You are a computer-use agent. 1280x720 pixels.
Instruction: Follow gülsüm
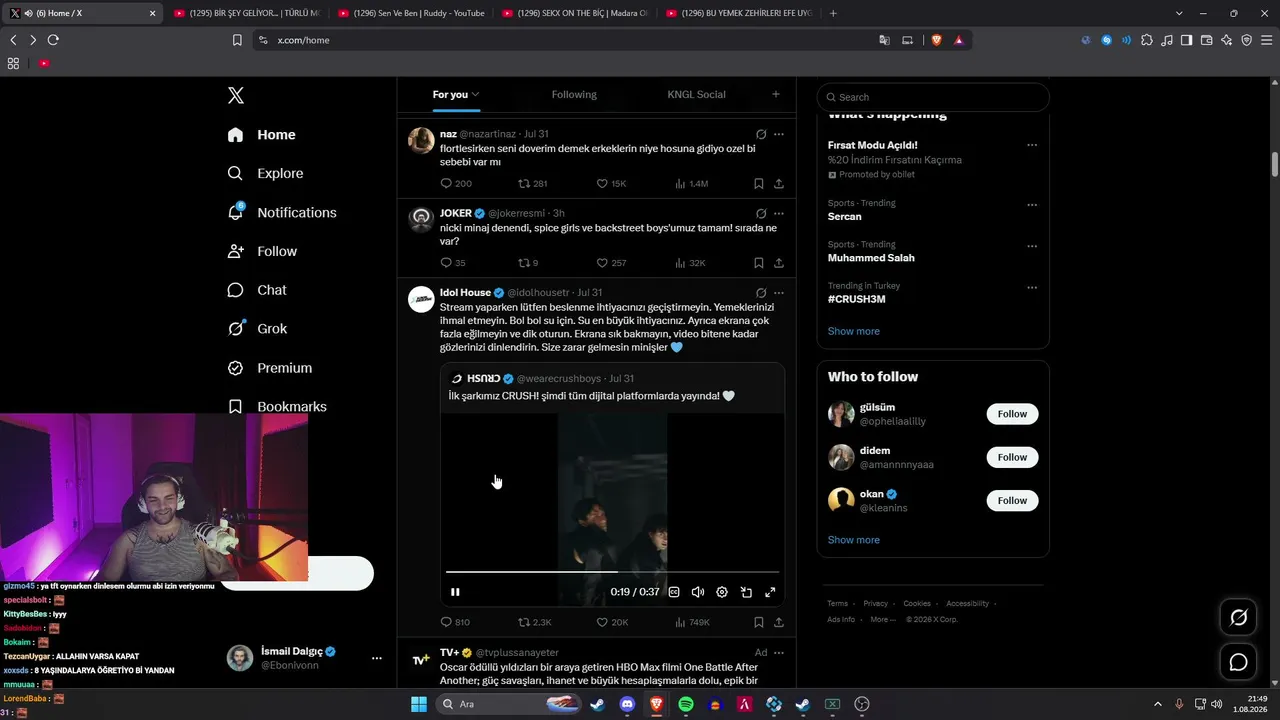point(1012,414)
